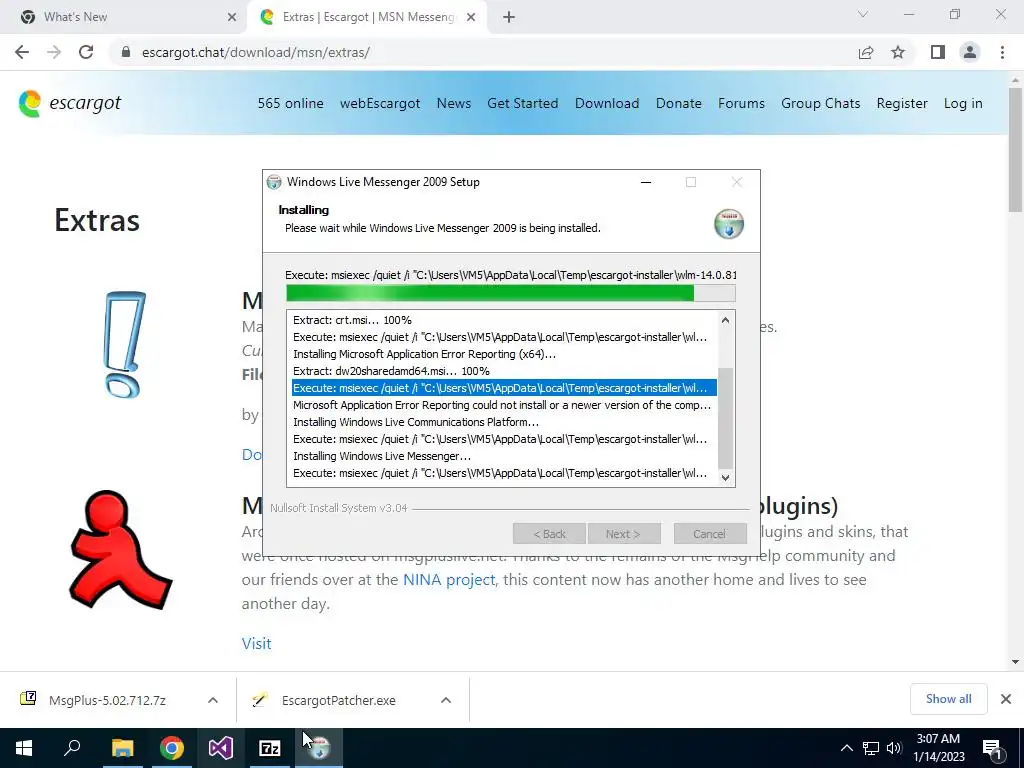Close the downloads bar

pos(1006,699)
